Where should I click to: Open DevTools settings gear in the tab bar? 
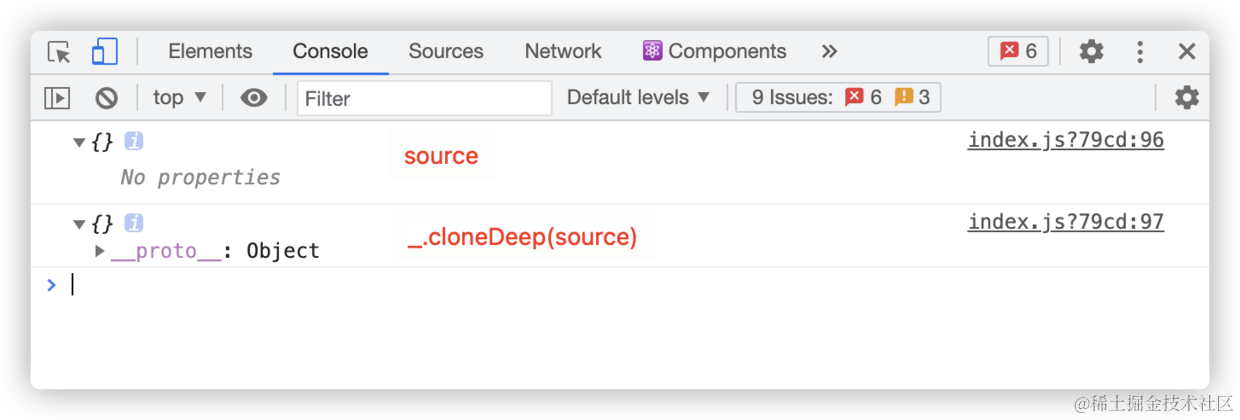1091,52
